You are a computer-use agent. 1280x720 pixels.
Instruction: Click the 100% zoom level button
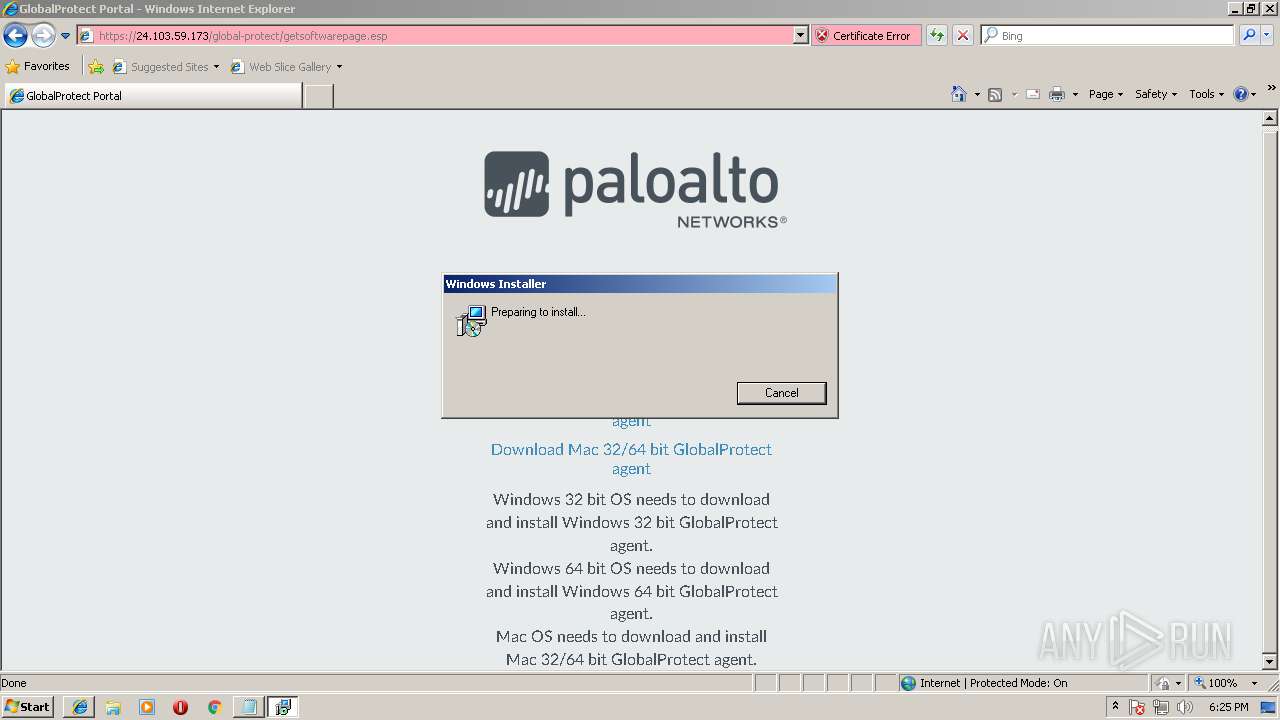[x=1216, y=683]
